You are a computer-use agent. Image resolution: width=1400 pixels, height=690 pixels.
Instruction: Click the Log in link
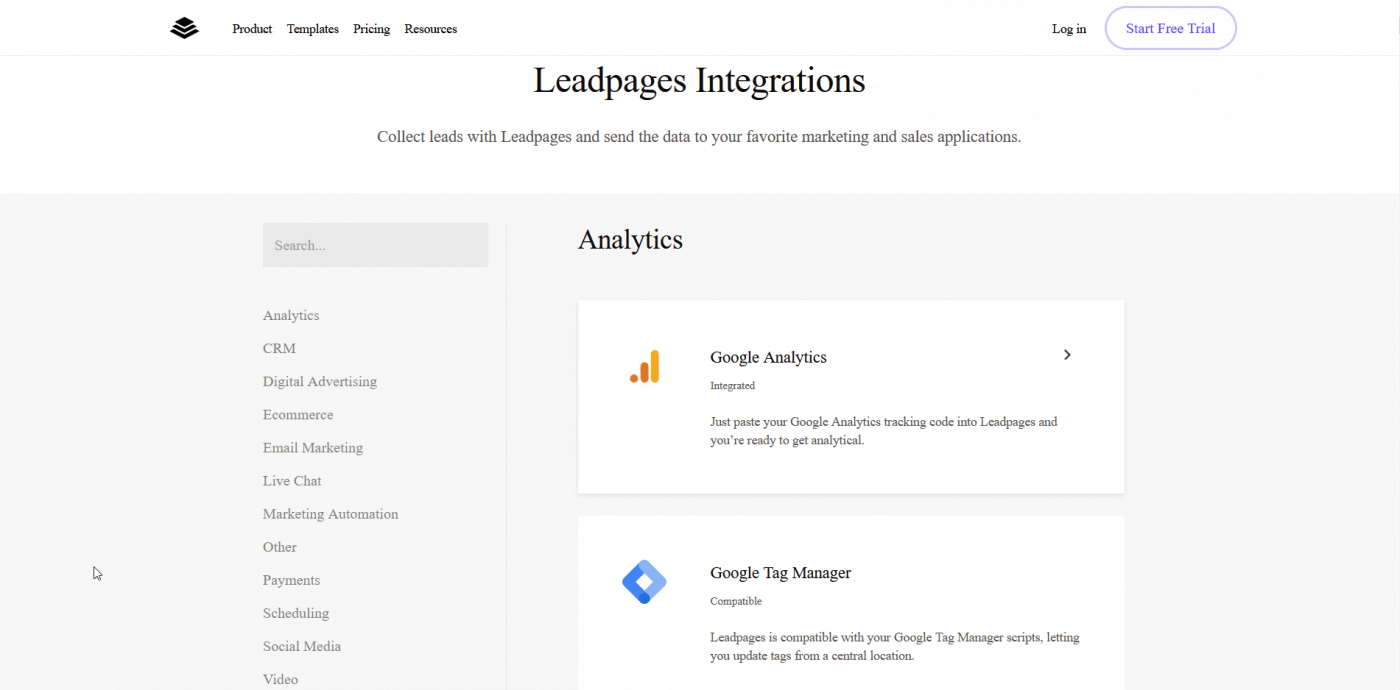tap(1069, 29)
